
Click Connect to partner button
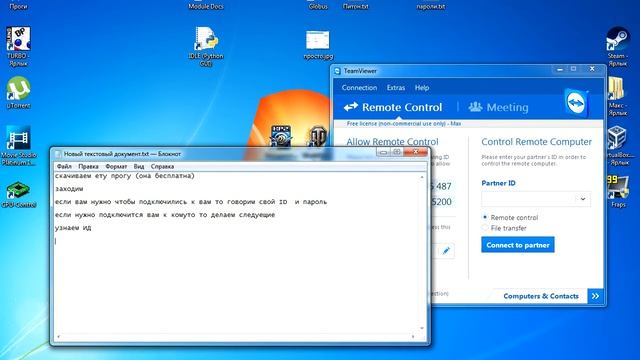click(x=518, y=245)
